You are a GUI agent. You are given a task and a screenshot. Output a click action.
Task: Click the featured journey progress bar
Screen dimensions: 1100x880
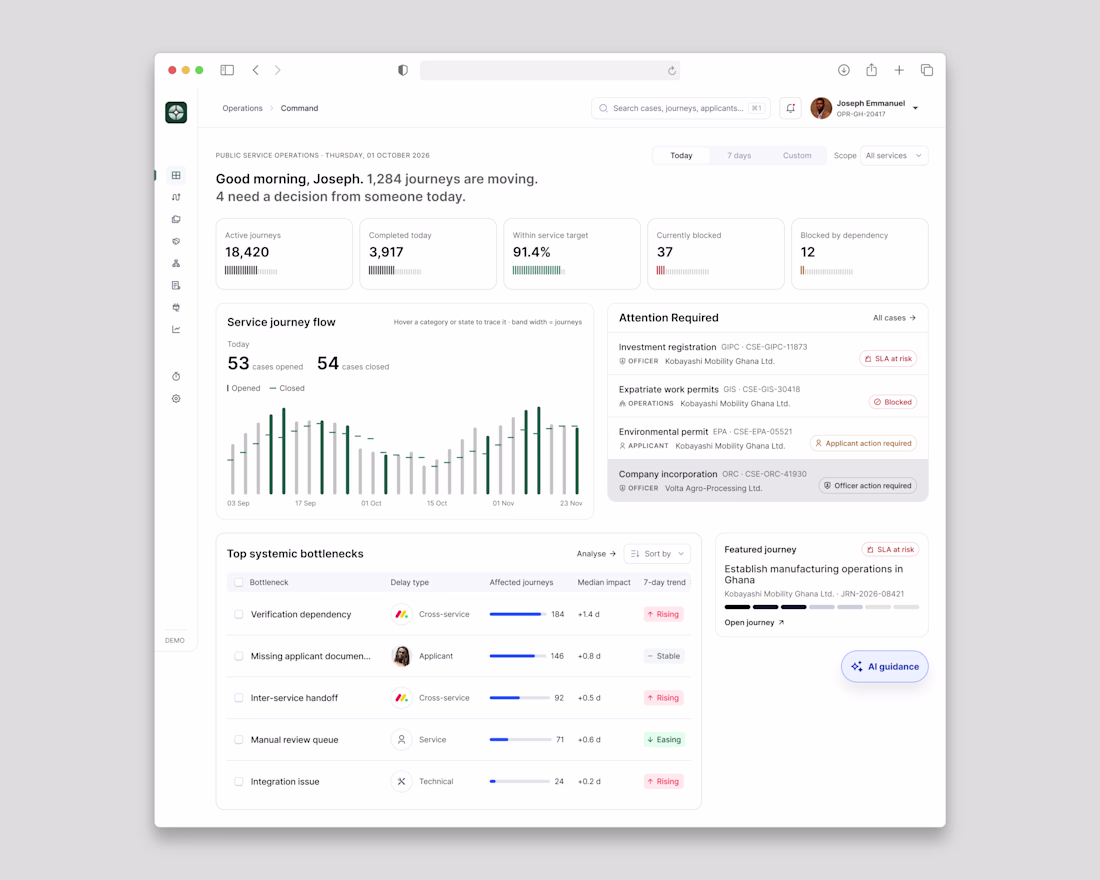tap(821, 607)
